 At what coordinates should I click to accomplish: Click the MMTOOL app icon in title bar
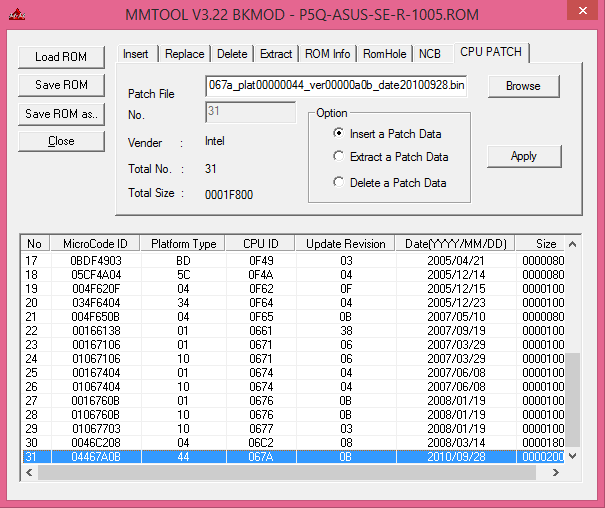point(17,15)
